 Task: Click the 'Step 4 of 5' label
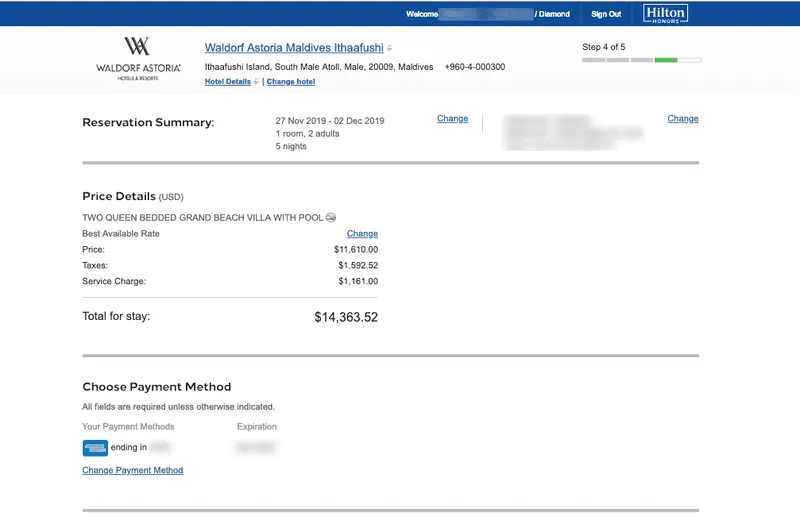[x=604, y=47]
